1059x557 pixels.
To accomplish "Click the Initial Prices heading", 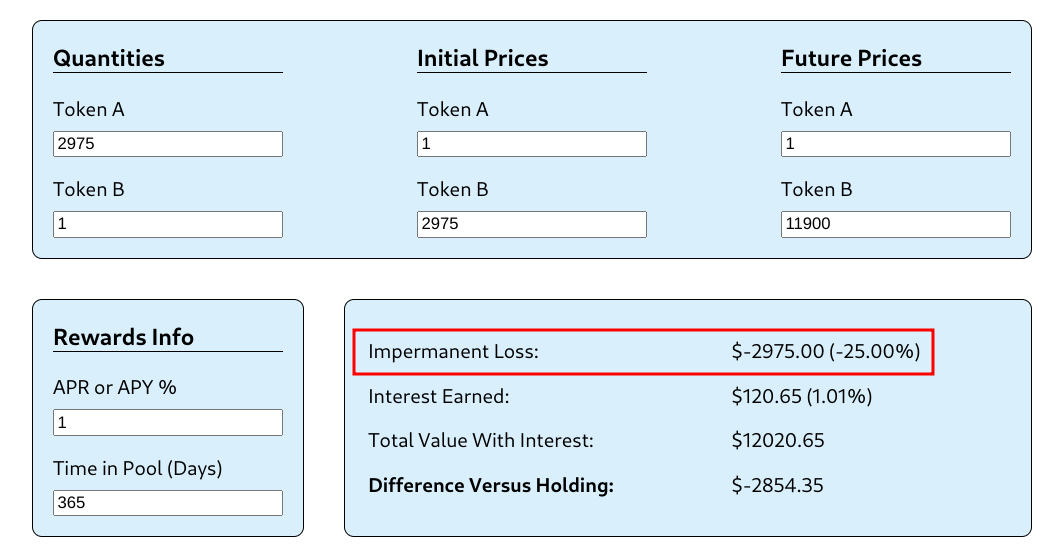I will [x=482, y=58].
